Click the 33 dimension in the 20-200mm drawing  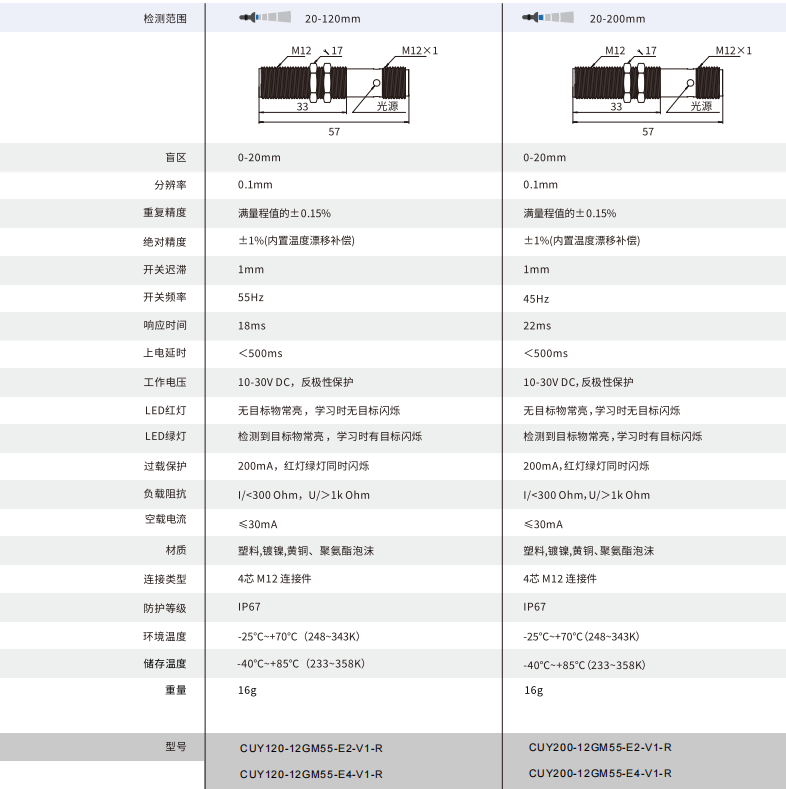coord(616,107)
